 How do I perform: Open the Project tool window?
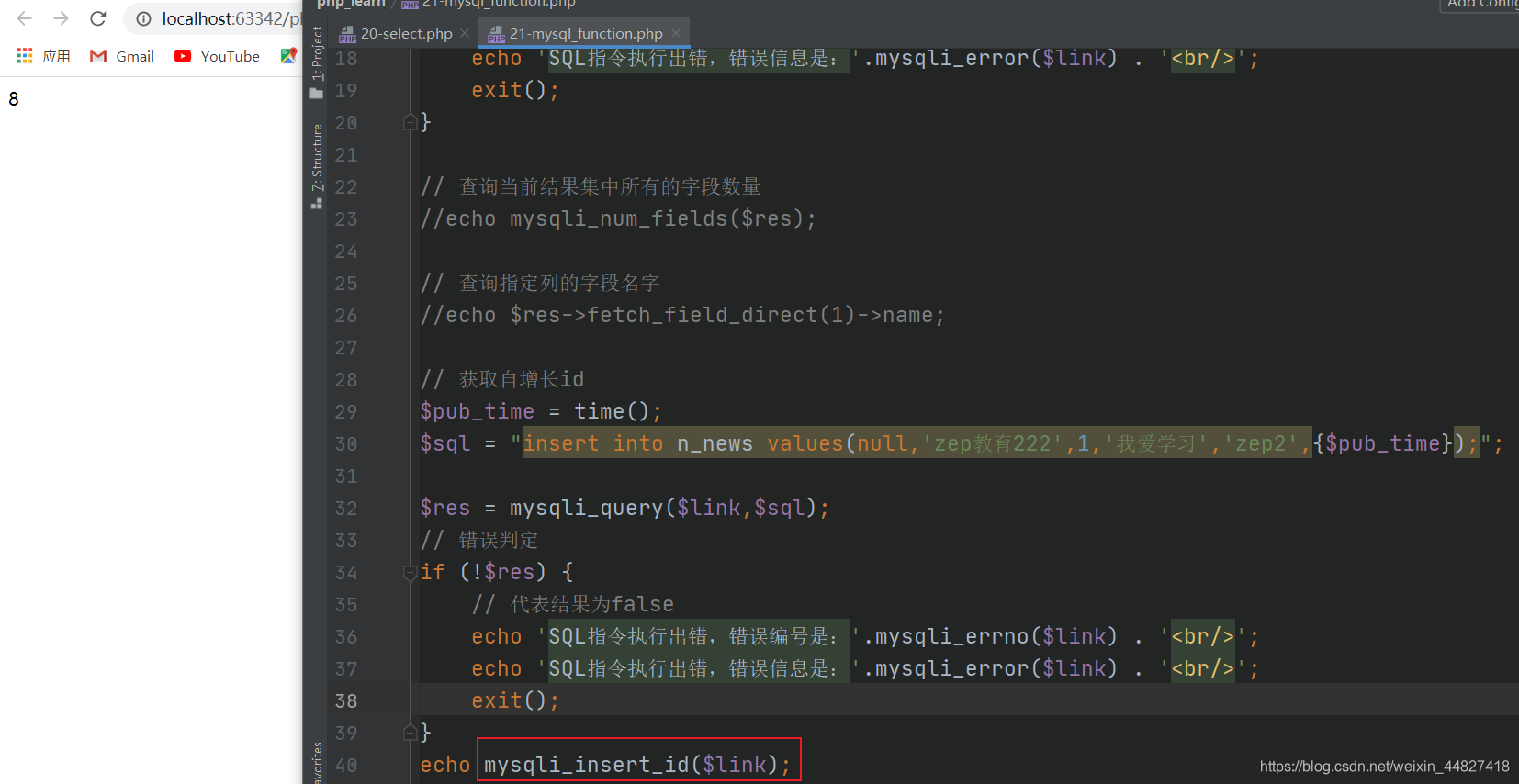(317, 62)
